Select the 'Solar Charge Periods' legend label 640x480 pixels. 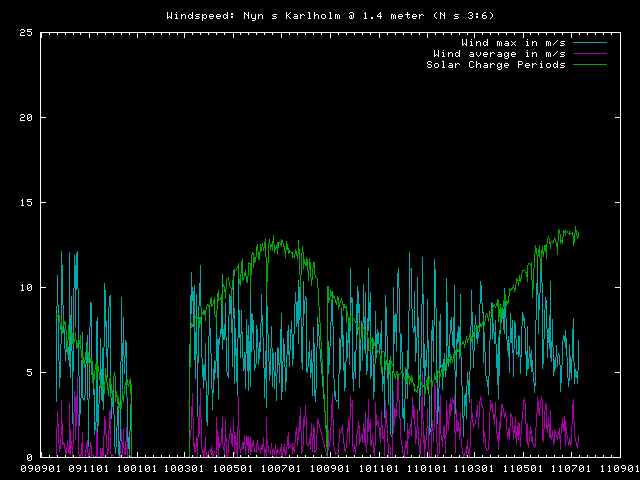point(496,65)
